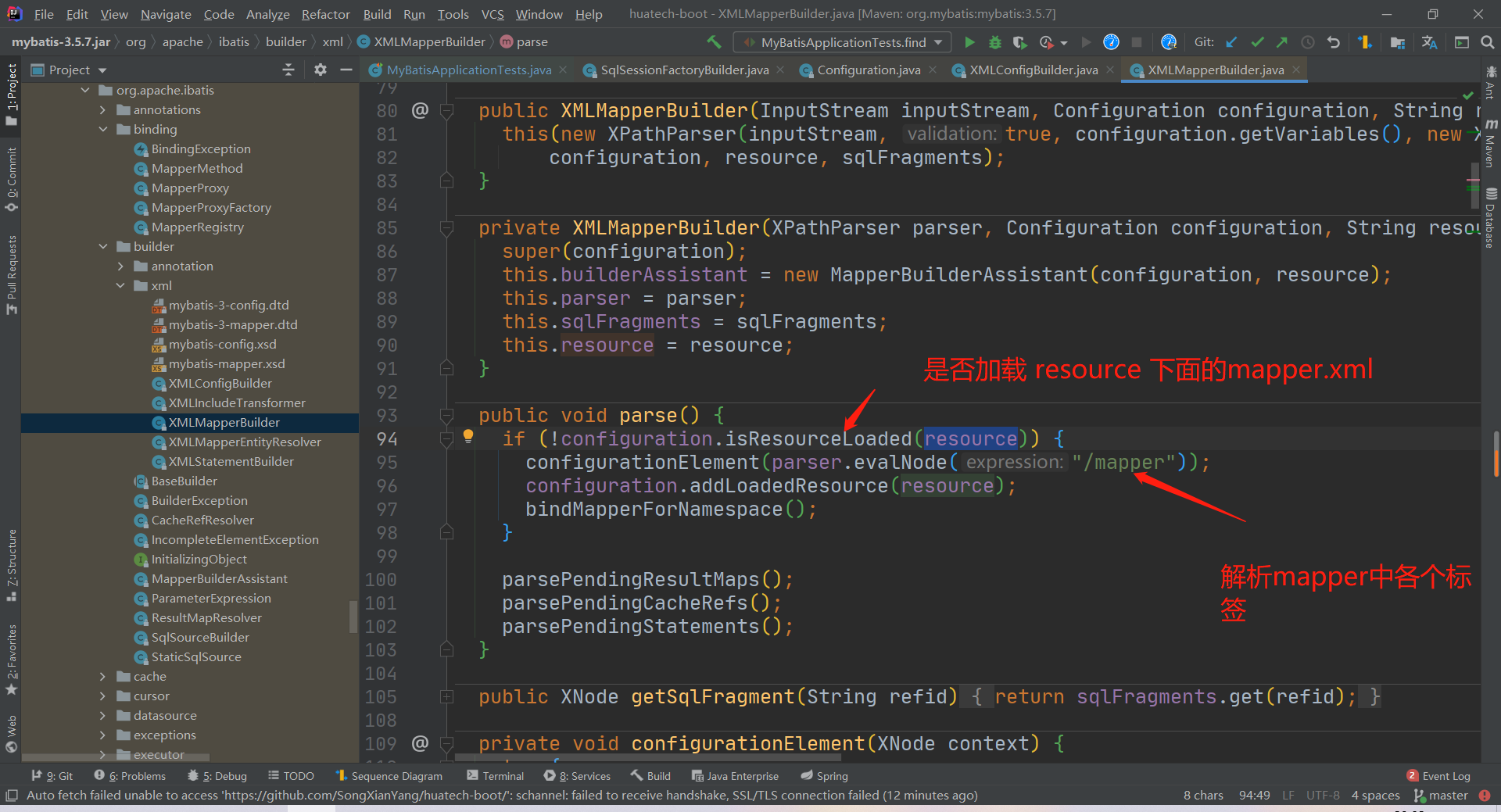Click the UTF-8 encoding in status bar
The width and height of the screenshot is (1501, 812).
click(x=1323, y=795)
